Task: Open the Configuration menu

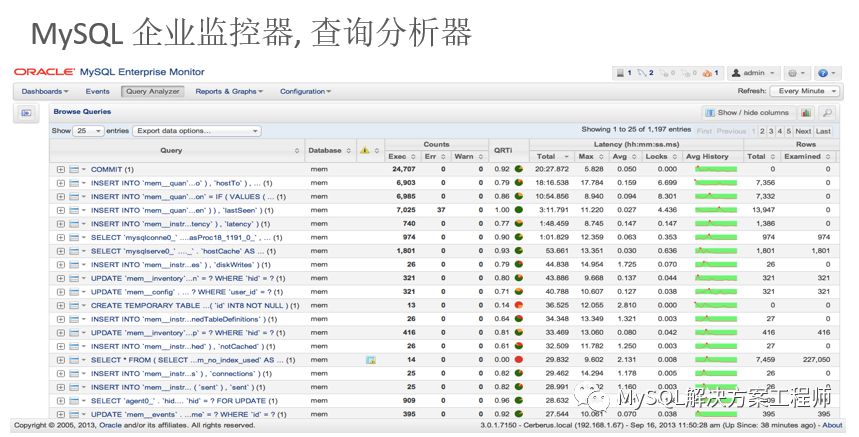Action: pos(305,91)
